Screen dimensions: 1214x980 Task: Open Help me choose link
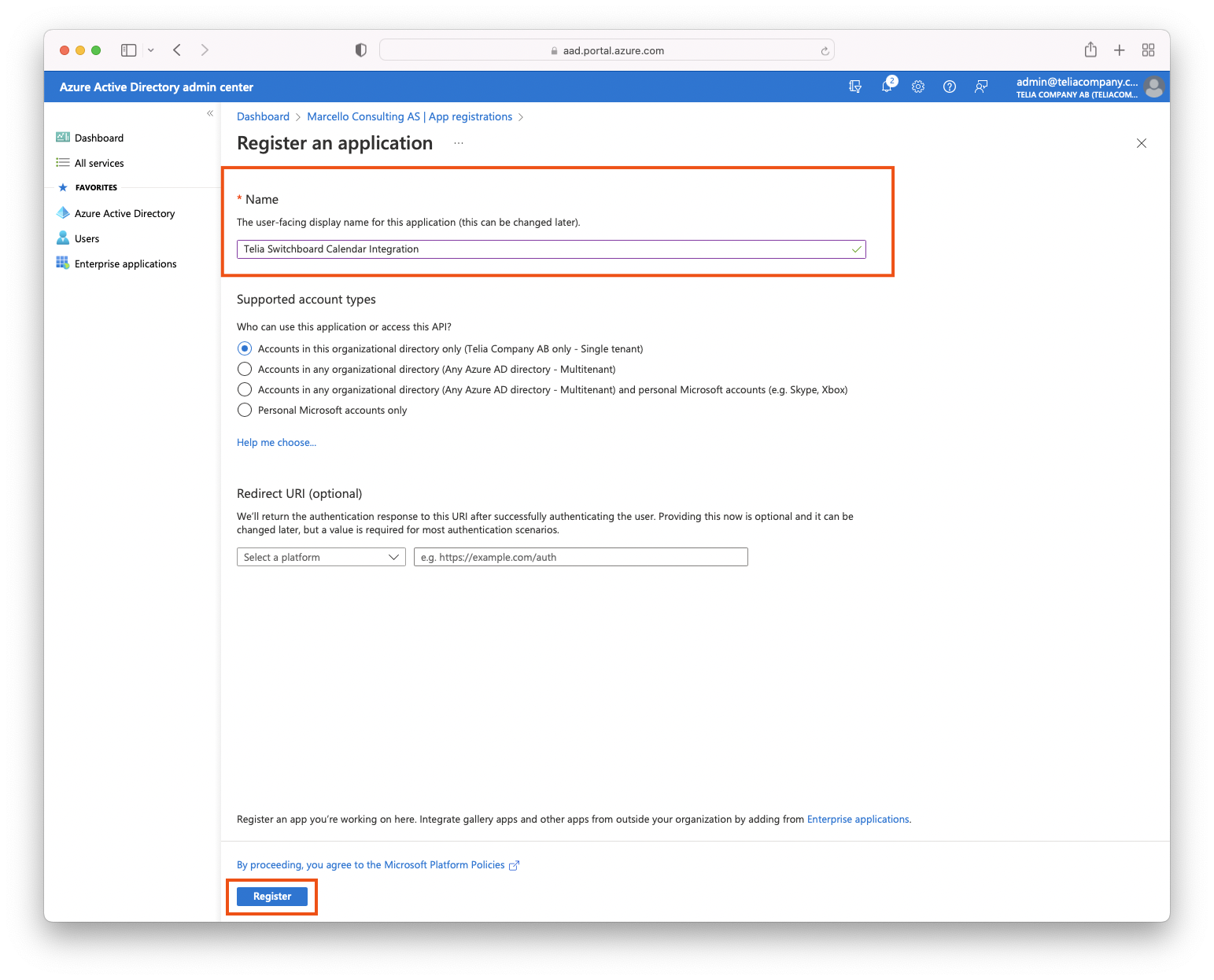pyautogui.click(x=276, y=443)
